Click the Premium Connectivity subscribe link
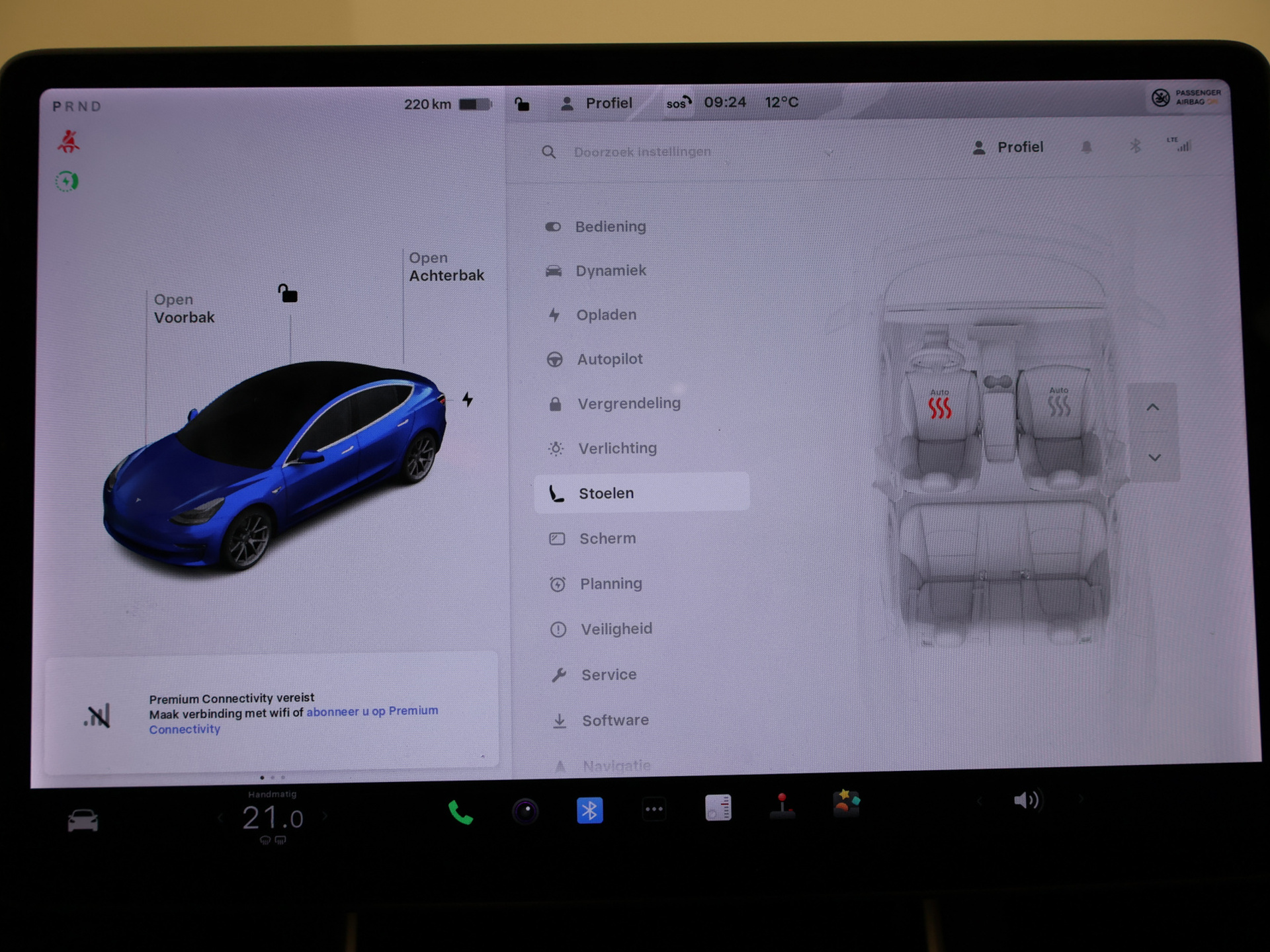Image resolution: width=1270 pixels, height=952 pixels. pos(372,711)
